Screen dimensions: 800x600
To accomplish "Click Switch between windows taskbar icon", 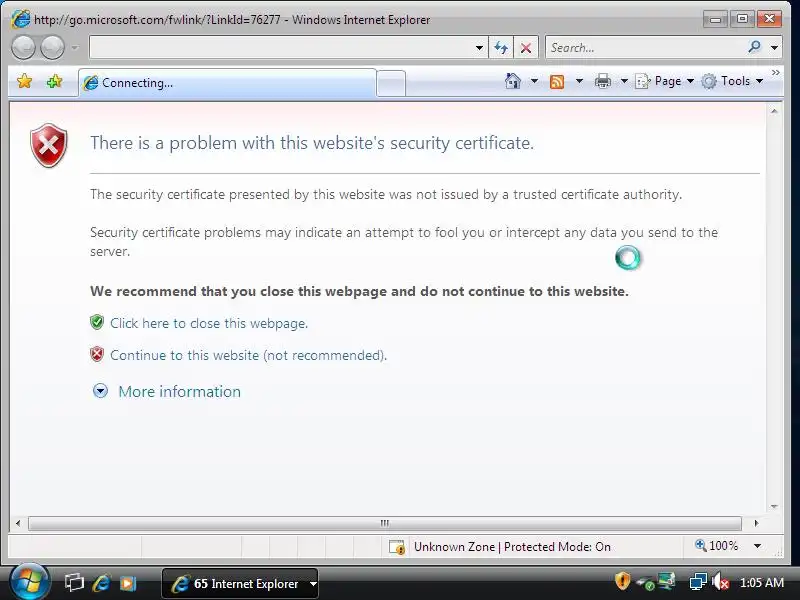I will coord(74,583).
